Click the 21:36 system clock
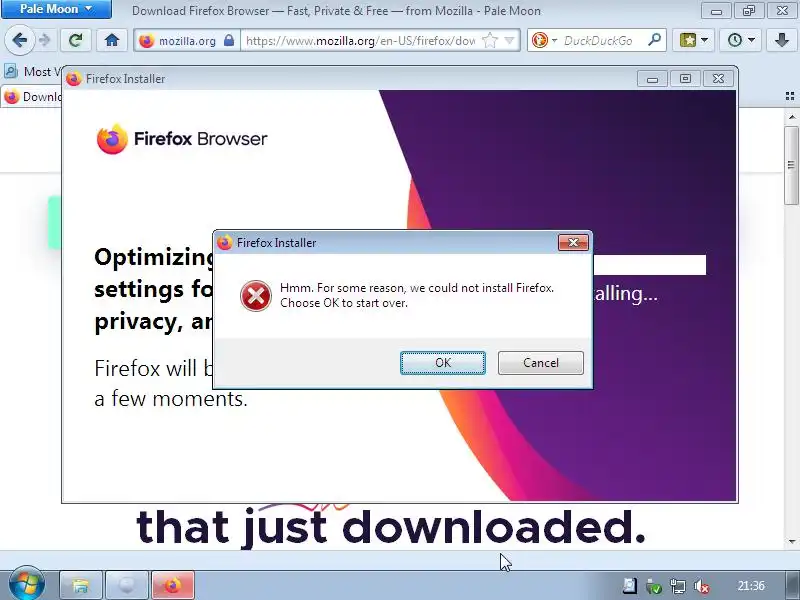800x600 pixels. [751, 586]
